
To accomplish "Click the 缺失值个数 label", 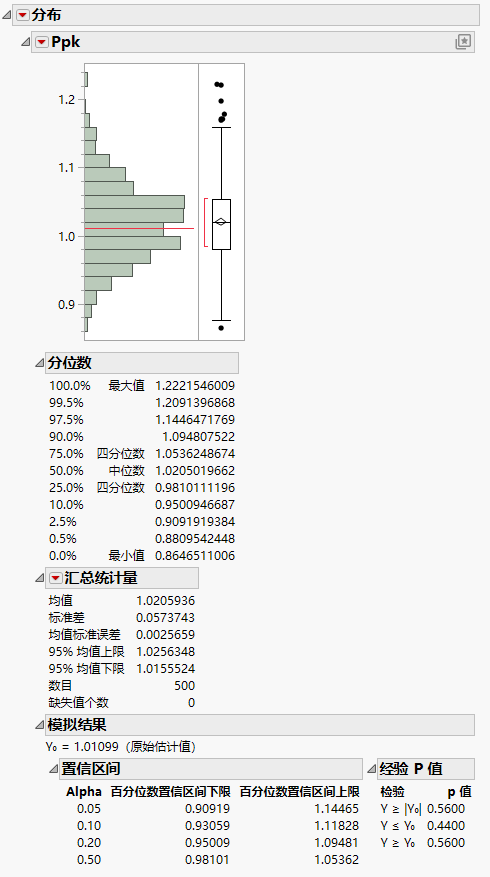I will point(79,702).
